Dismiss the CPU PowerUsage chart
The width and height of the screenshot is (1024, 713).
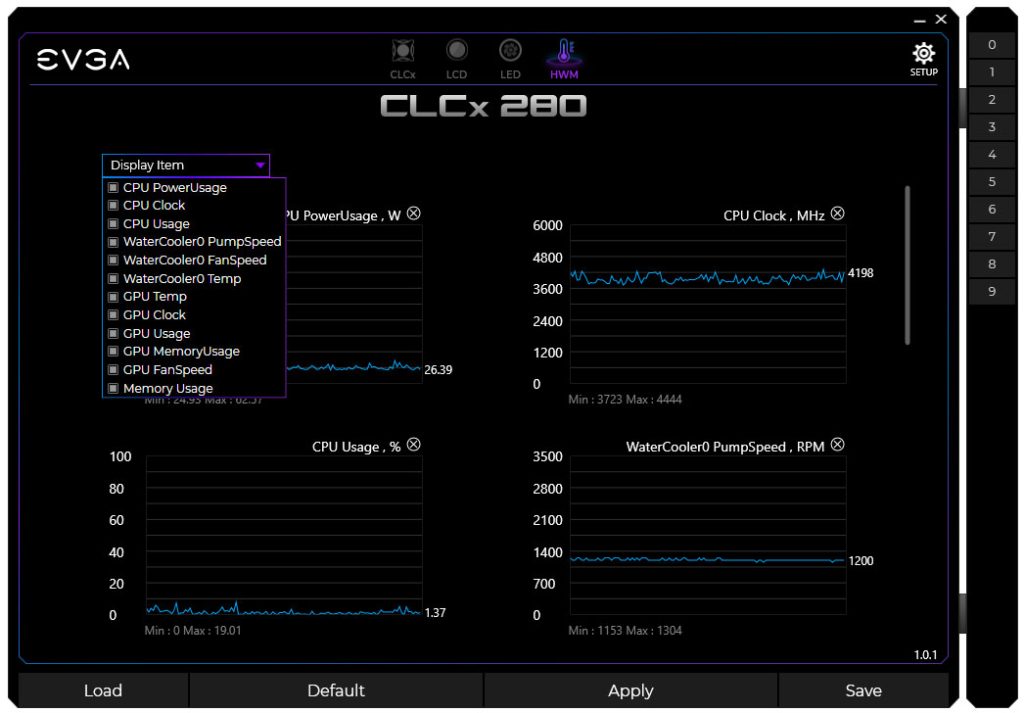tap(414, 212)
